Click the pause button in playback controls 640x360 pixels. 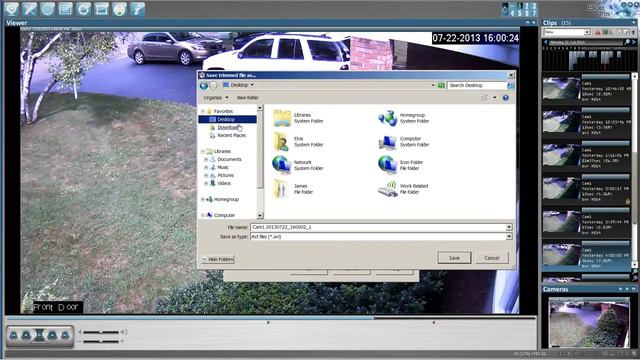click(x=39, y=336)
